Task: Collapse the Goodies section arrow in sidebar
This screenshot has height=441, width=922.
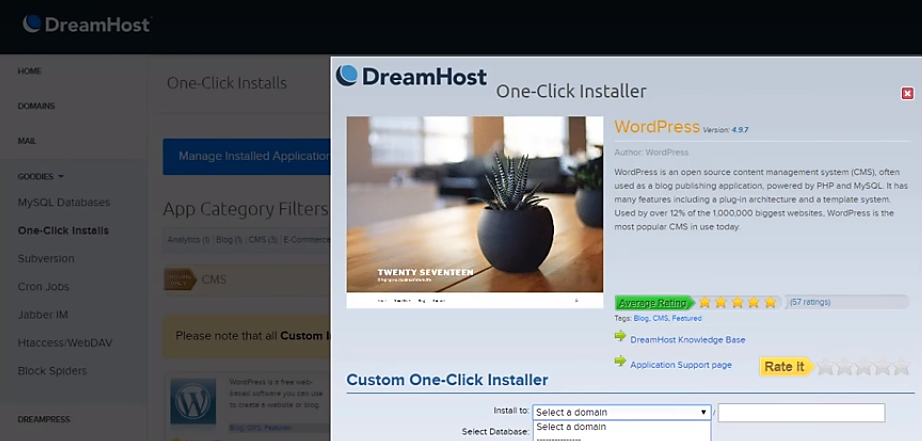Action: coord(61,176)
